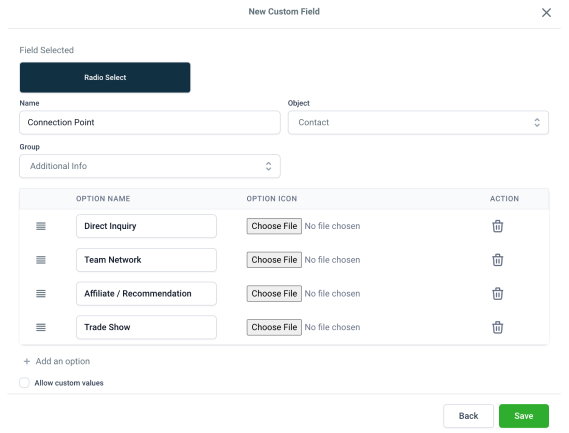
Task: Choose File for Affiliate / Recommendation icon
Action: click(274, 294)
